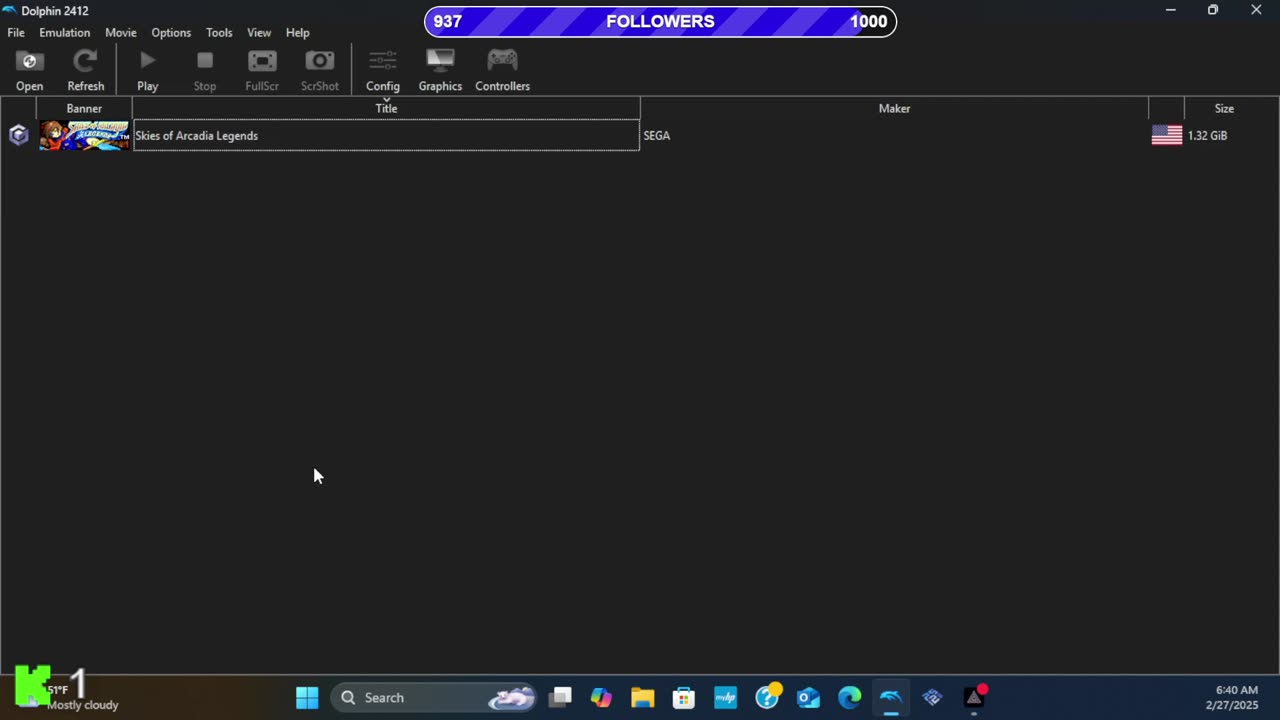Open a game file with Open icon

point(29,71)
